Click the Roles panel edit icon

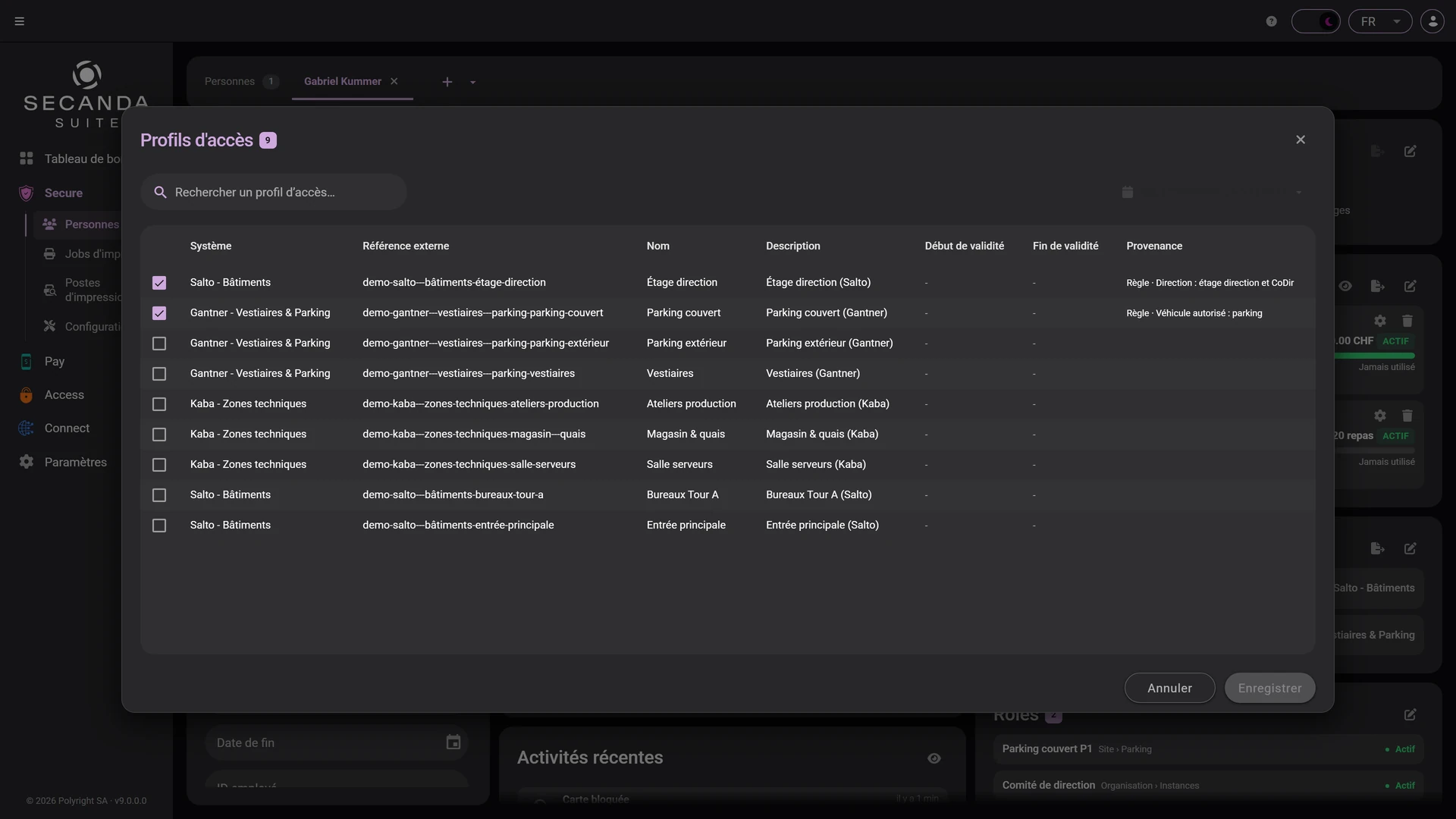(1410, 714)
